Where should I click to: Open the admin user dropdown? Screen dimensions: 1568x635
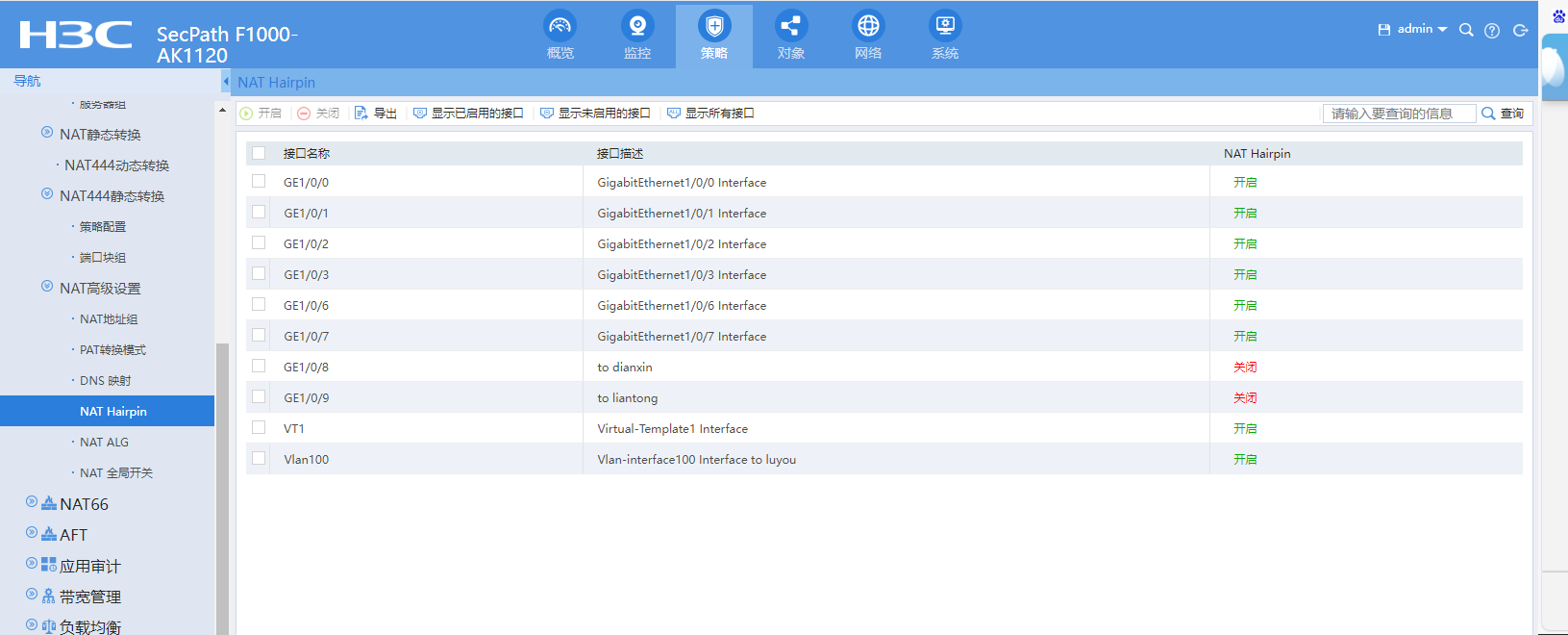(x=1422, y=29)
